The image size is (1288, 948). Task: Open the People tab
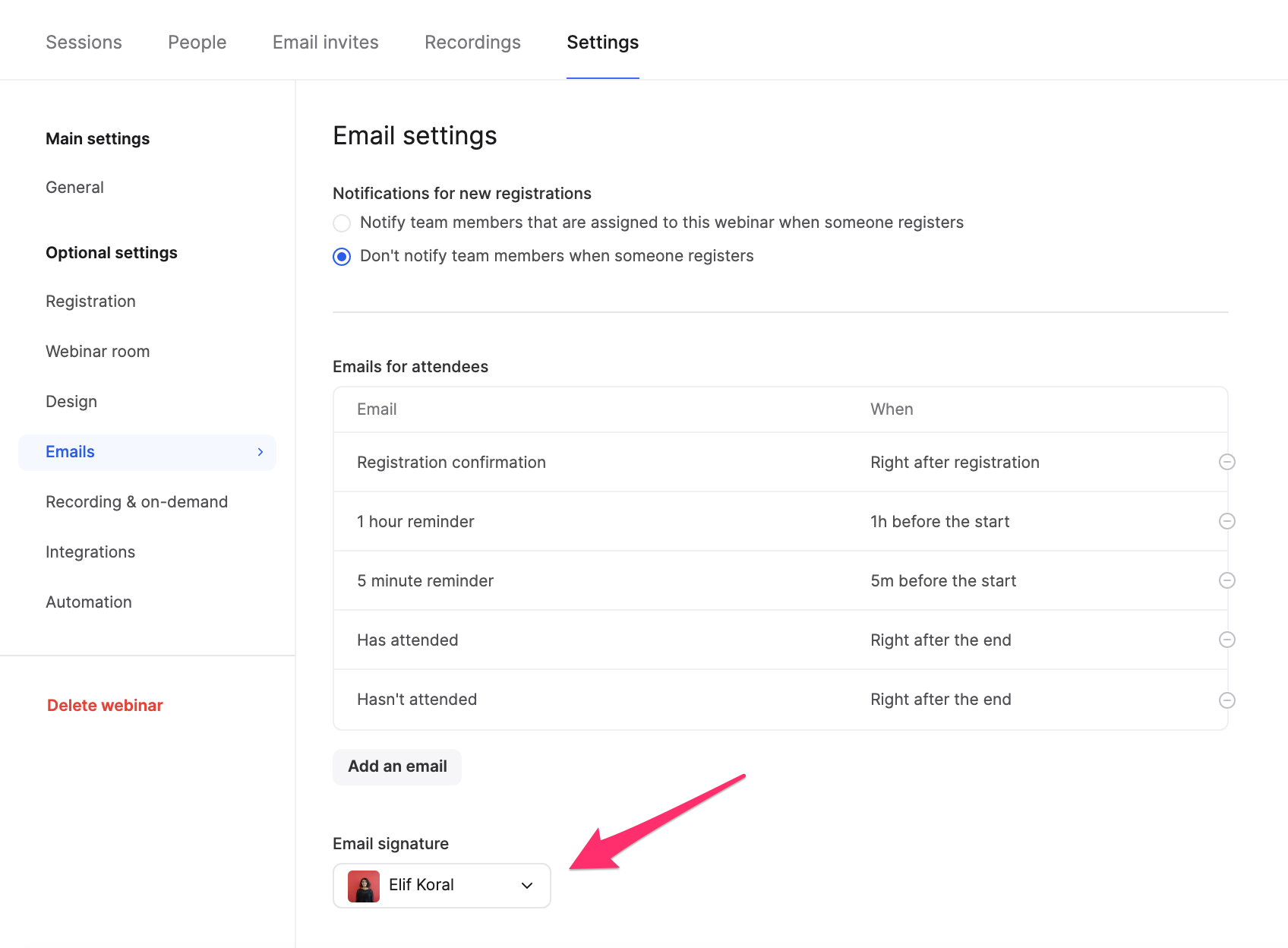pos(197,42)
